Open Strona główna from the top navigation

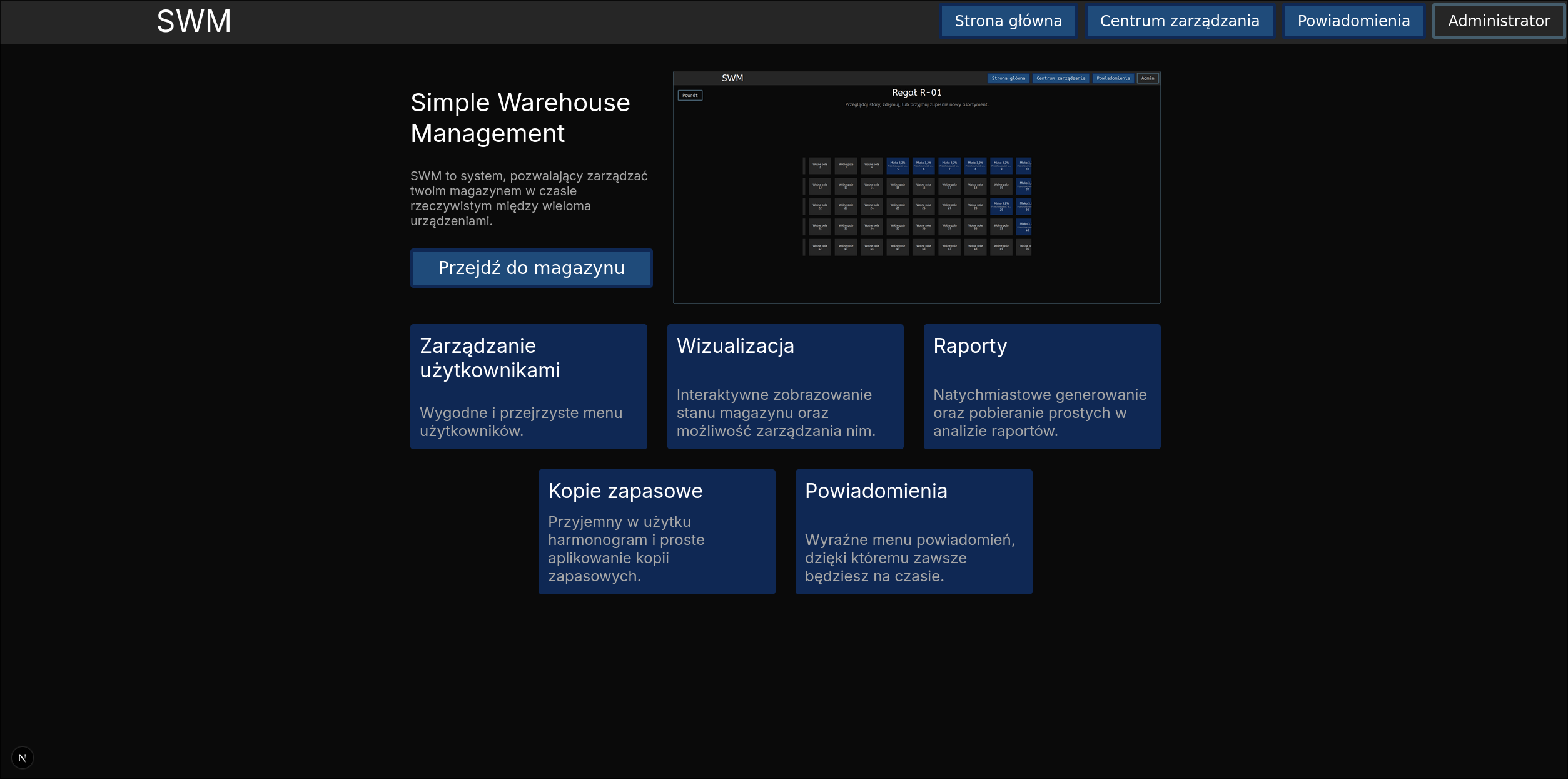point(1008,21)
